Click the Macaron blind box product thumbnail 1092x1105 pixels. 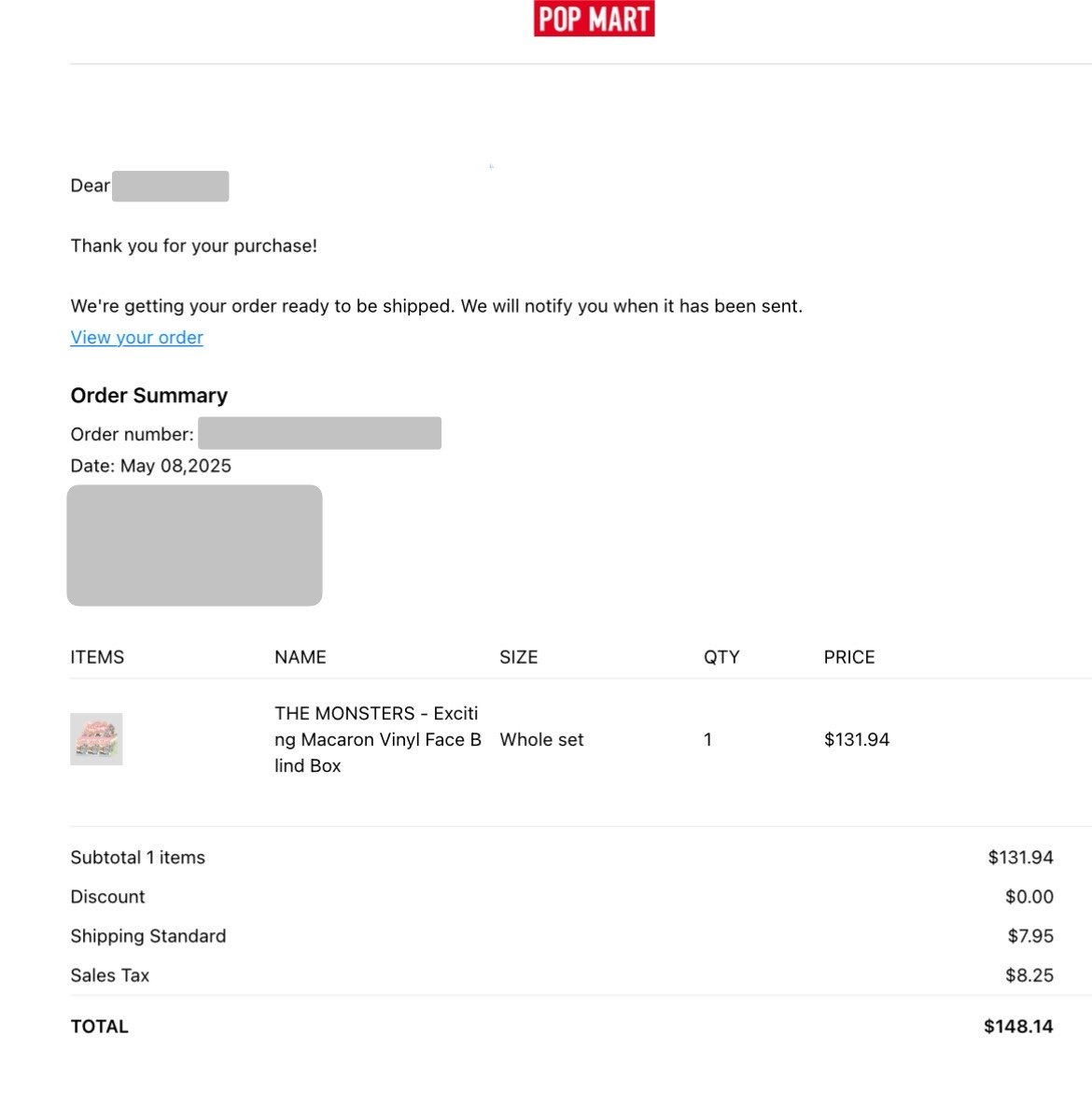pos(96,738)
